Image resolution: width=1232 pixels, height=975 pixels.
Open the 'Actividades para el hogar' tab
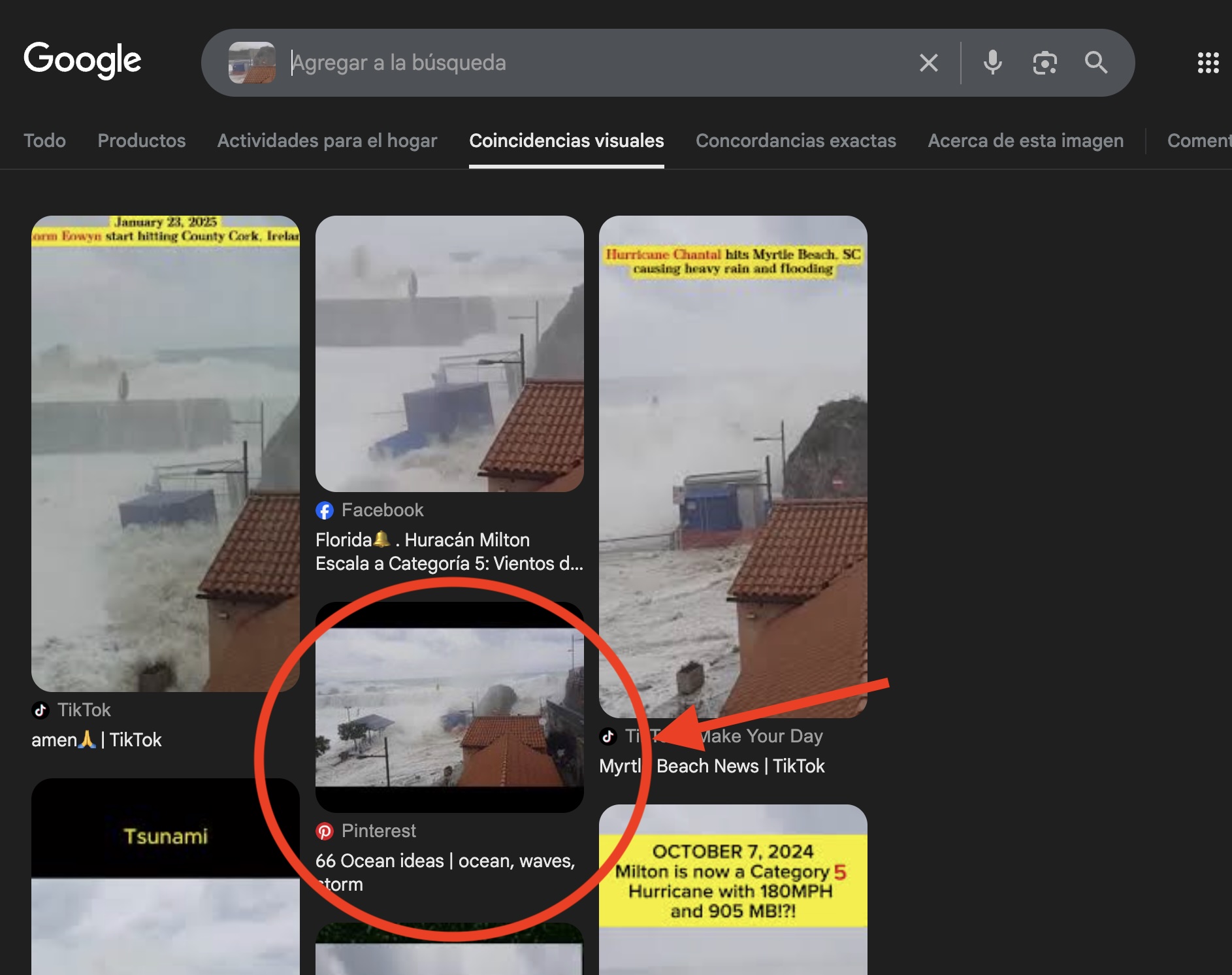(327, 140)
